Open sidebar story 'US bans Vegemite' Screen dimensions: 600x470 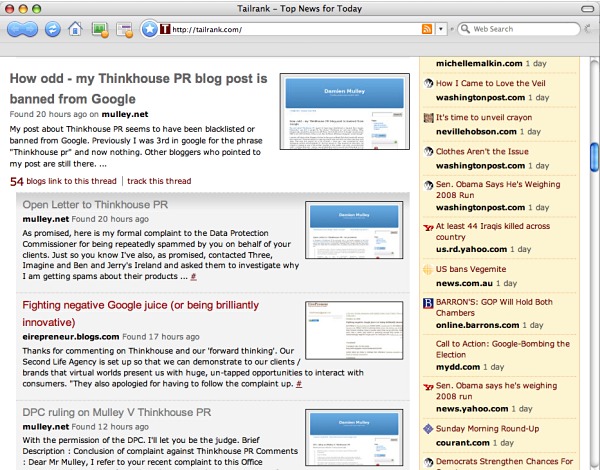click(471, 269)
